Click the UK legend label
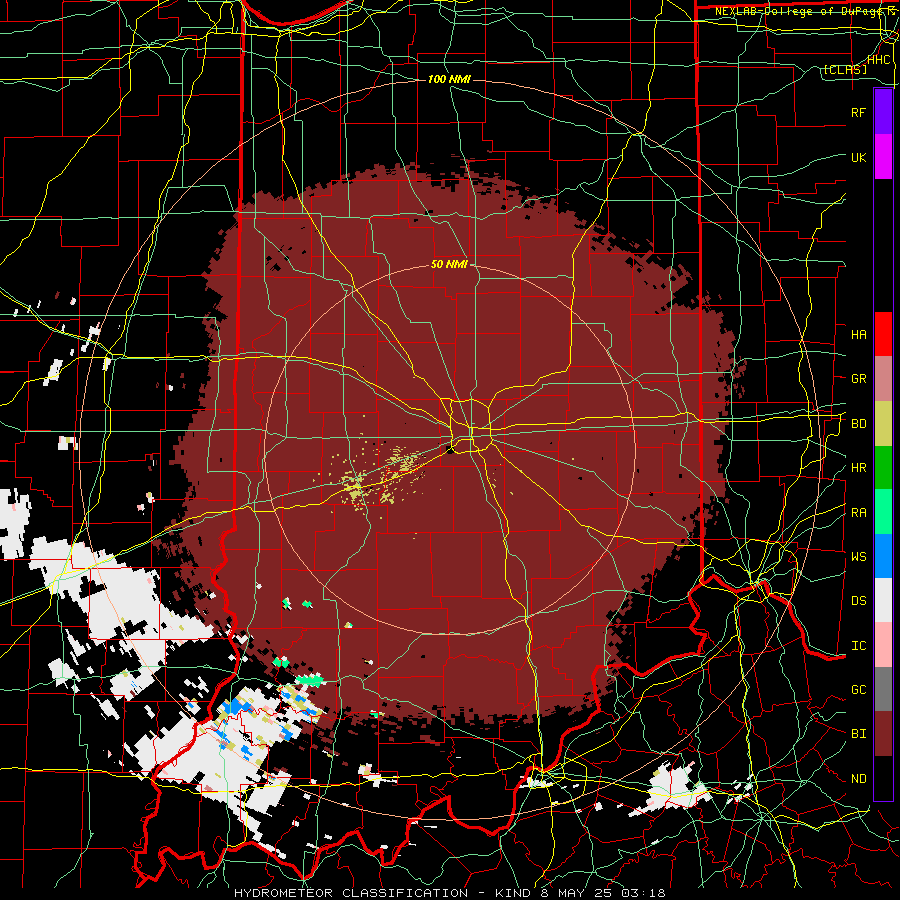This screenshot has height=900, width=900. [x=858, y=157]
